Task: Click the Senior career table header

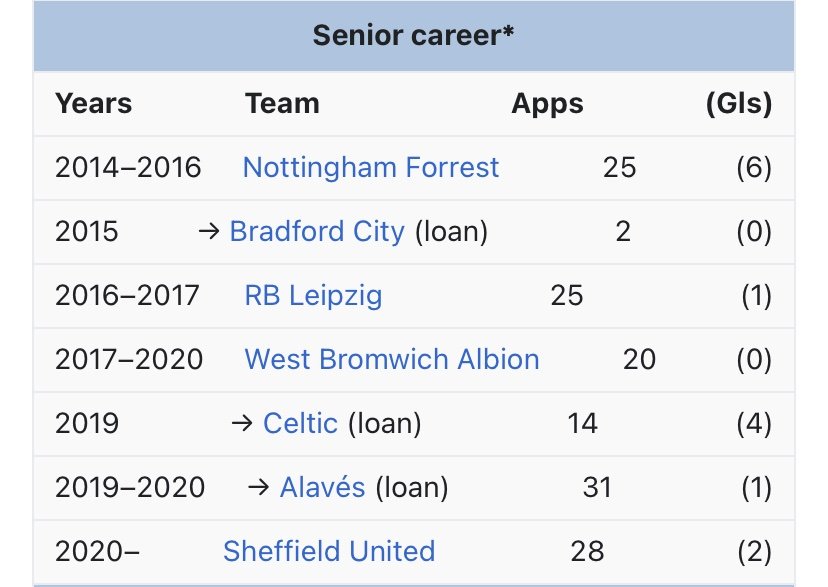Action: click(413, 36)
